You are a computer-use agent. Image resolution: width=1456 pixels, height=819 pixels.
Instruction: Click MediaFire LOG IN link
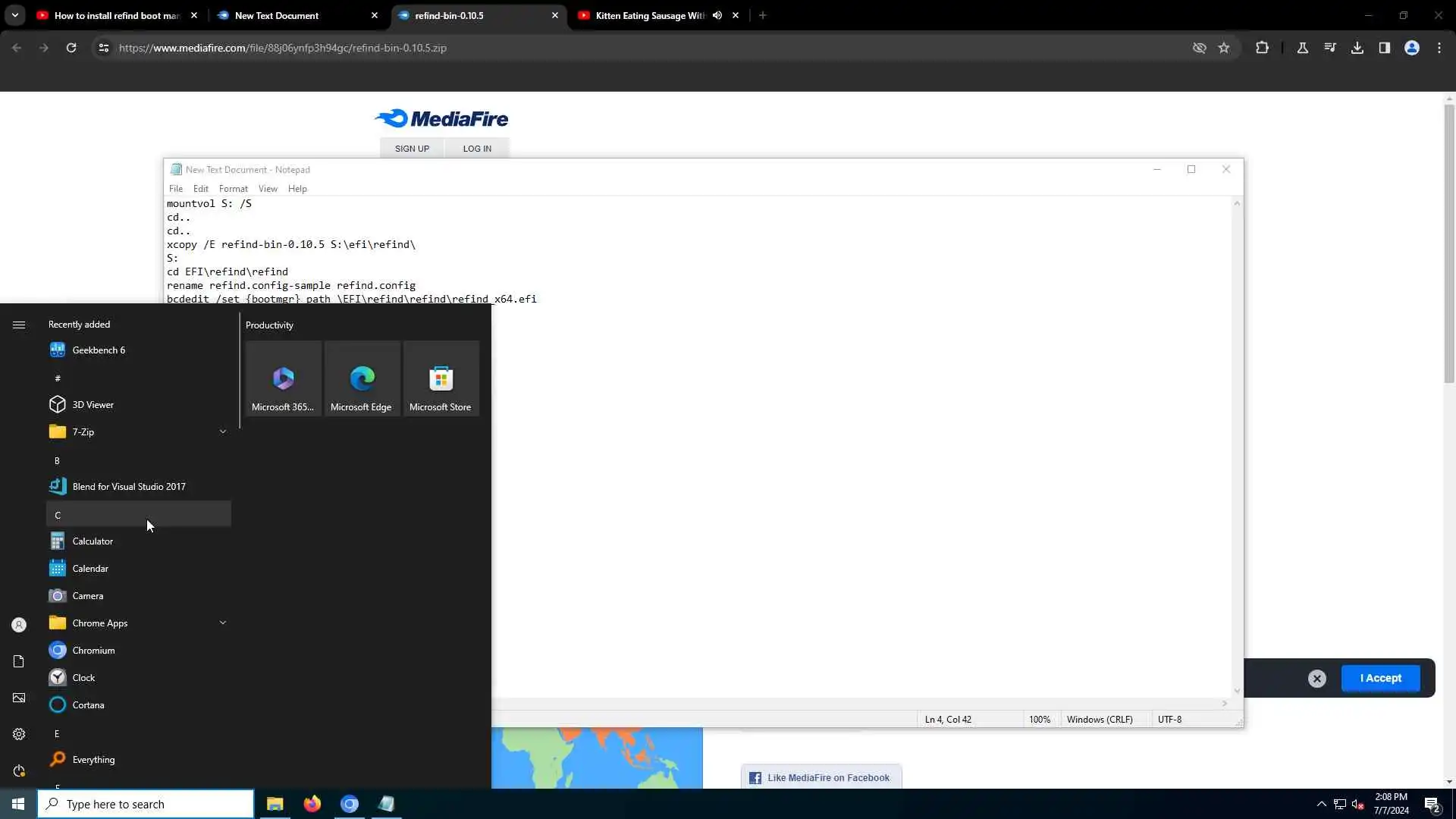pos(477,149)
